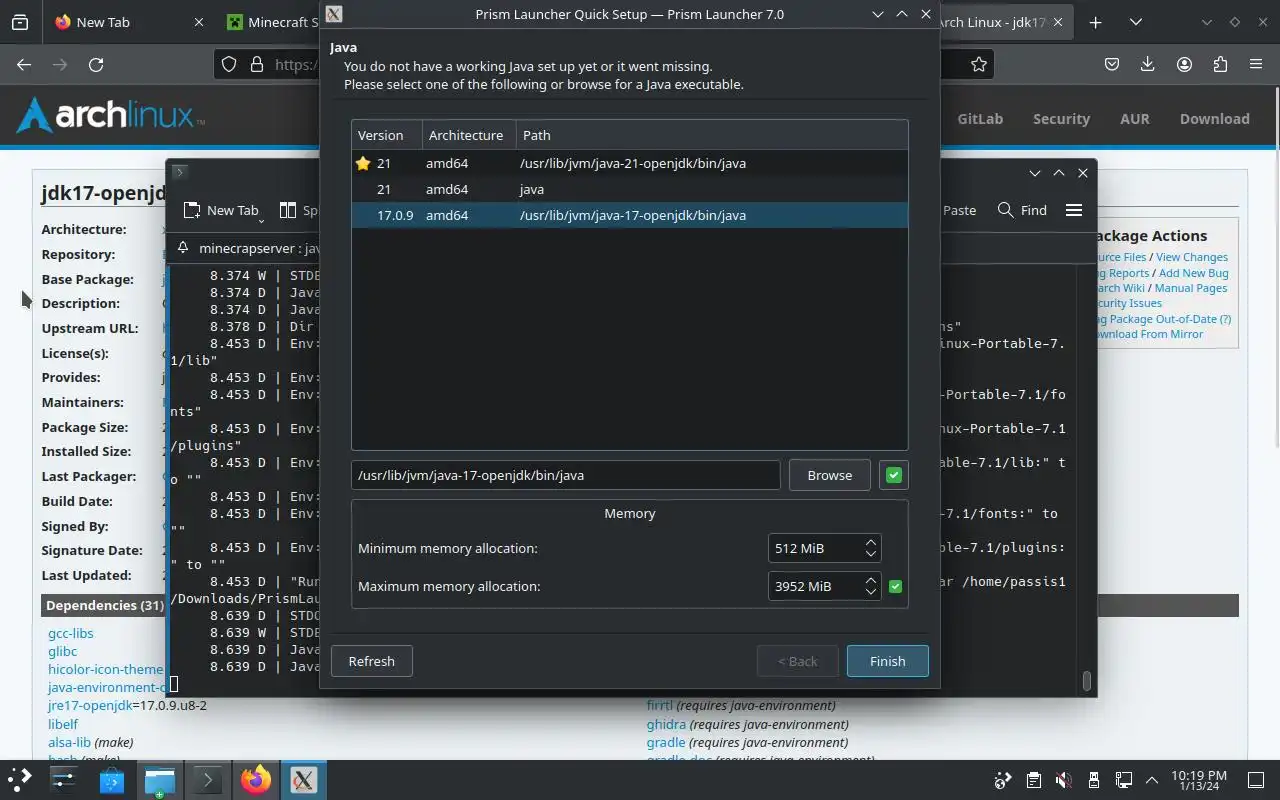Click the Firefox View icon at tab bar start
The height and width of the screenshot is (800, 1280).
coord(19,22)
